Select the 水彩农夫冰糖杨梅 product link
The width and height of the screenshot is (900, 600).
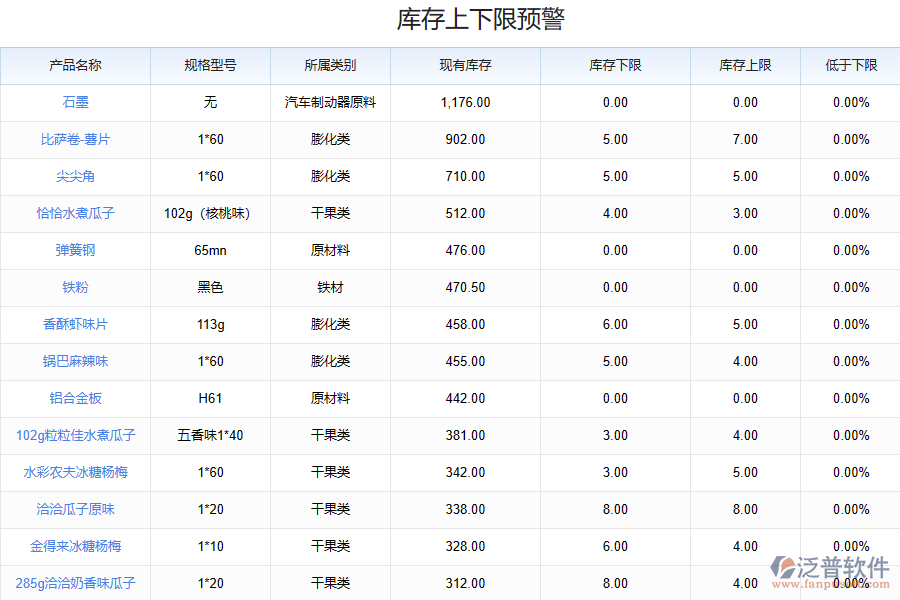74,473
